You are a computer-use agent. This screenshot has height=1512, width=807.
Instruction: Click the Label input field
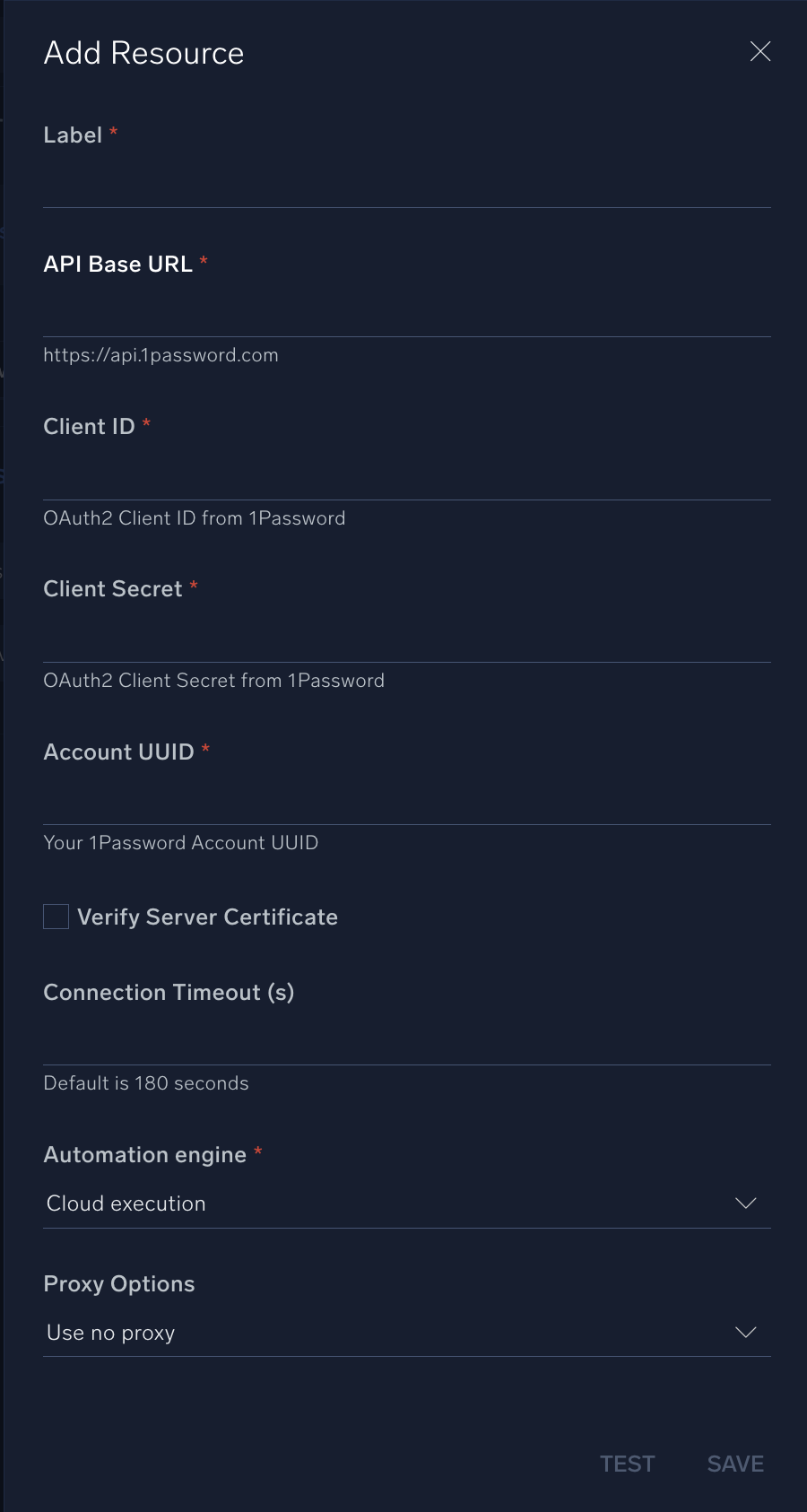pyautogui.click(x=406, y=186)
